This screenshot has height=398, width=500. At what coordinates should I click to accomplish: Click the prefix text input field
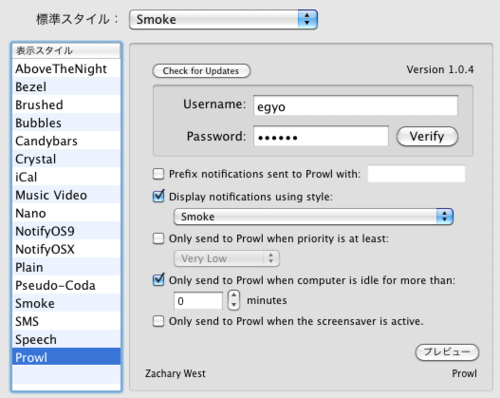coord(416,174)
